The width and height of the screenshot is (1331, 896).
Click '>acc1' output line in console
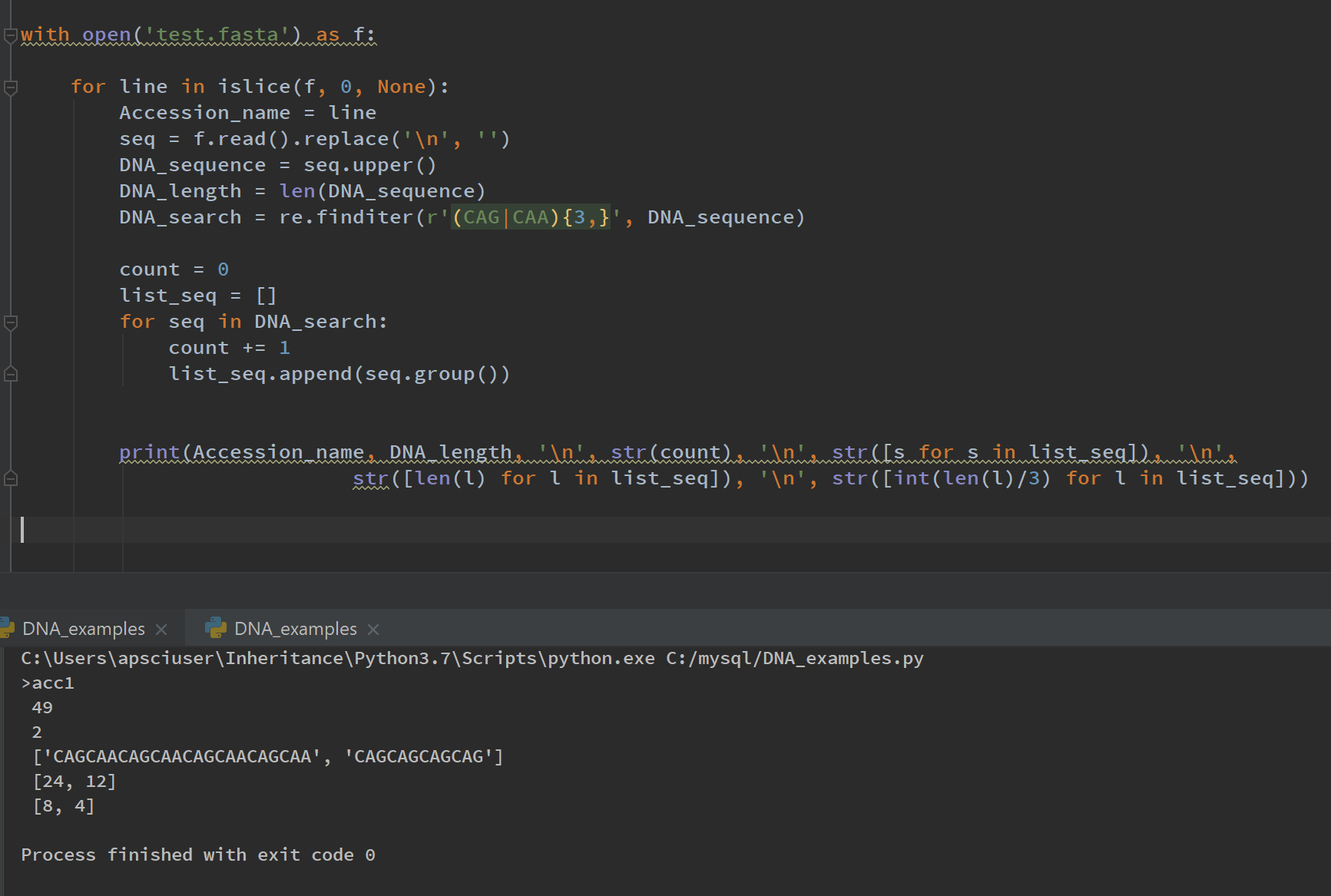click(48, 683)
